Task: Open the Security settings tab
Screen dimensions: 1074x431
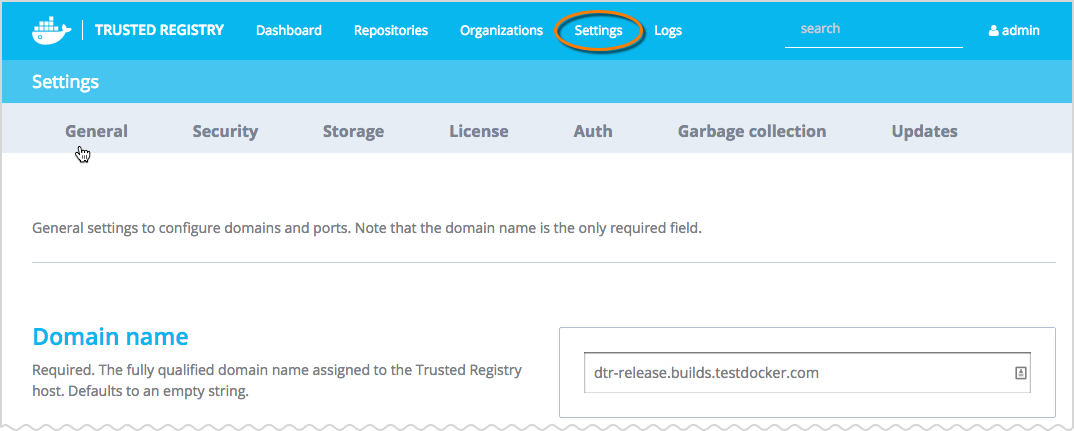Action: pyautogui.click(x=225, y=131)
